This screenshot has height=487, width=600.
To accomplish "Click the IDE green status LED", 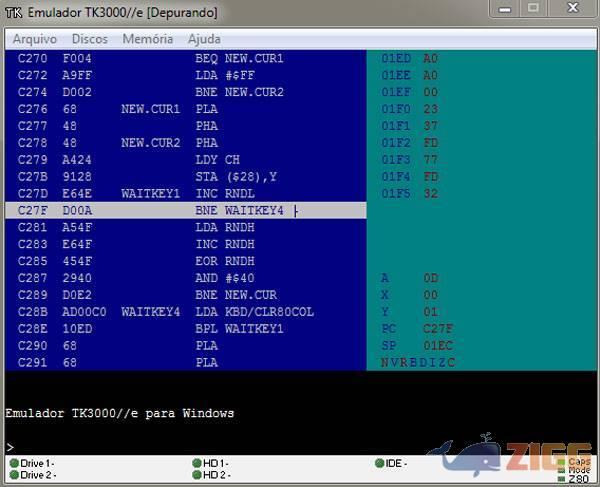I will pos(380,463).
